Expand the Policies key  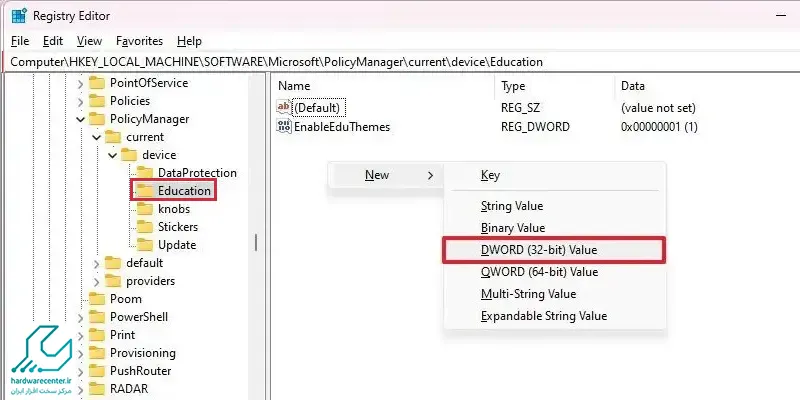[x=80, y=101]
